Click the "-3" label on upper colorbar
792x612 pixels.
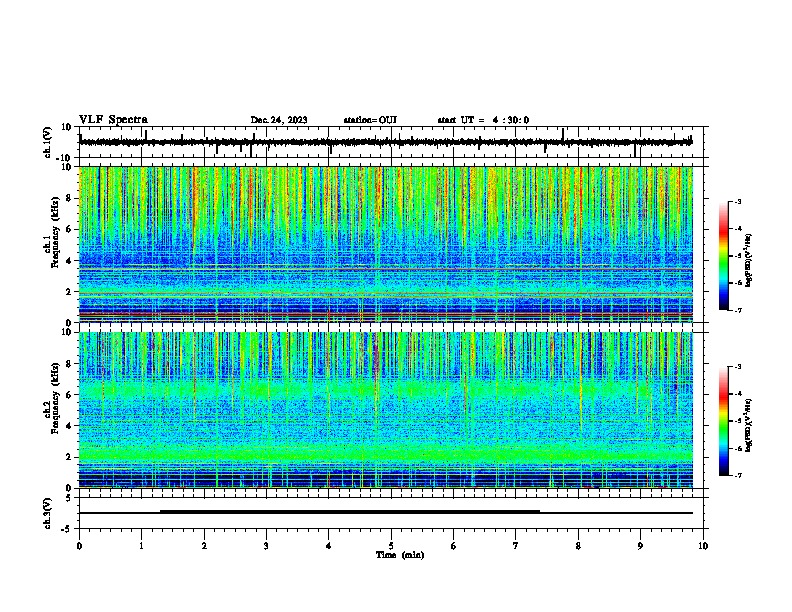pos(737,201)
